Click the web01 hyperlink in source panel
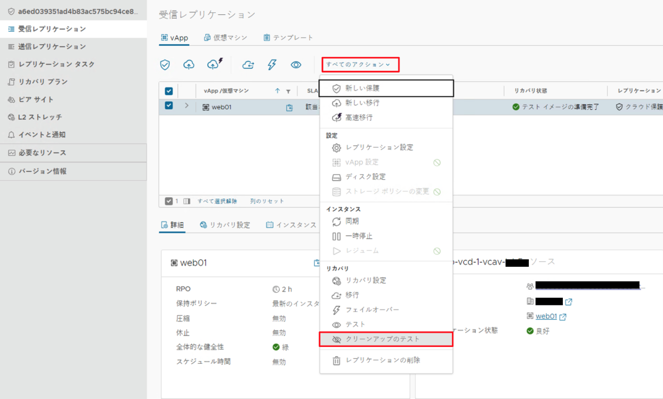This screenshot has width=663, height=399. 546,316
